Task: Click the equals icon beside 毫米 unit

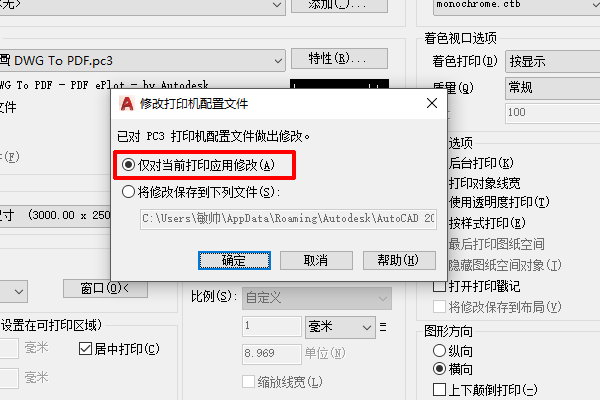Action: (x=383, y=327)
